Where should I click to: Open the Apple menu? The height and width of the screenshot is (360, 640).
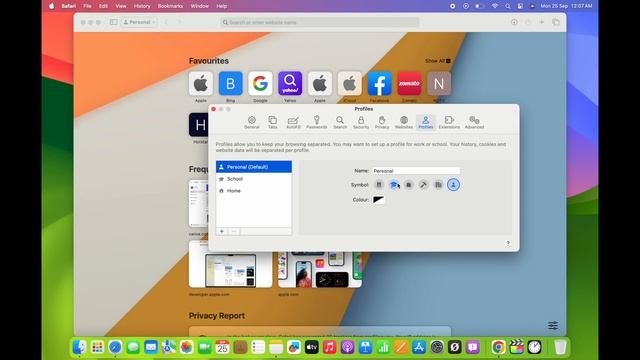point(51,6)
